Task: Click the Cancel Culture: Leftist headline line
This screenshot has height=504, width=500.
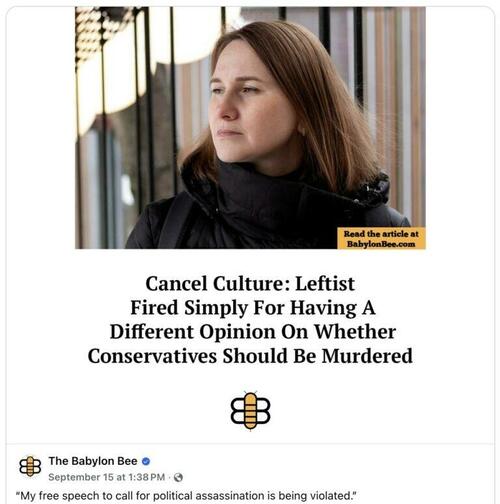Action: pyautogui.click(x=250, y=284)
